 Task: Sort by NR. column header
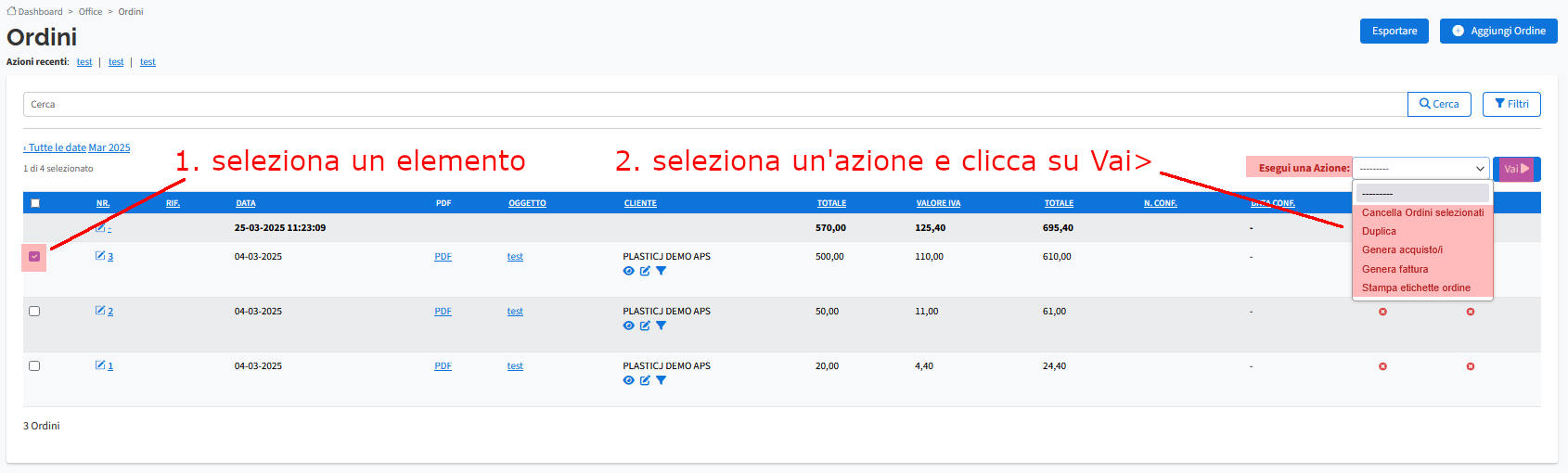(103, 203)
